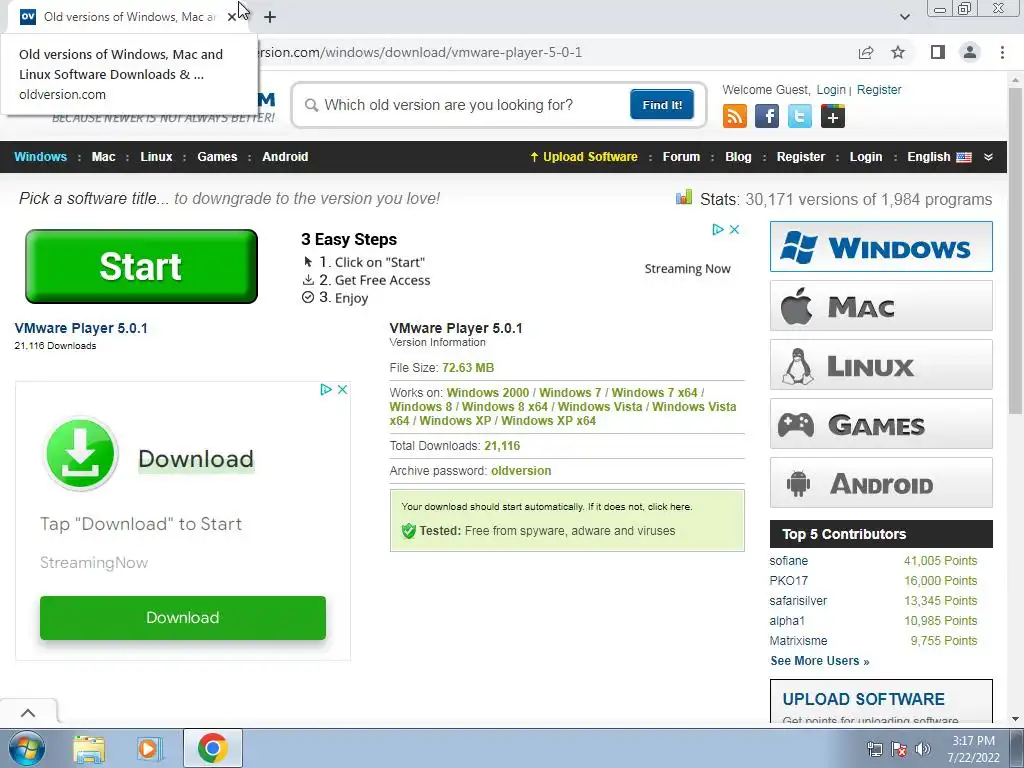Click Register in the black navigation bar
This screenshot has width=1024, height=768.
[801, 157]
